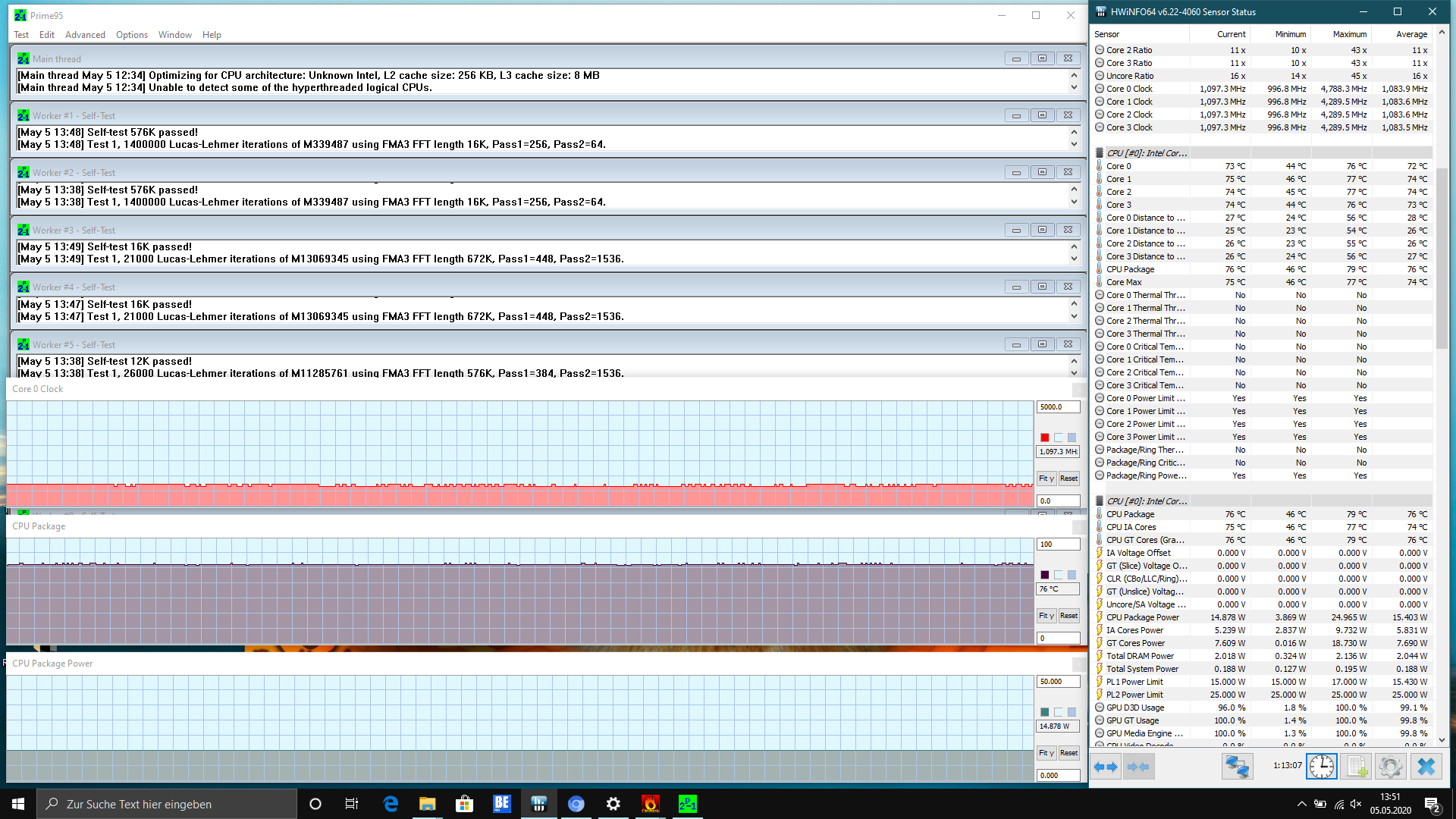Image resolution: width=1456 pixels, height=819 pixels.
Task: Pick the red color swatch of Core 0 Clock graph
Action: point(1045,438)
